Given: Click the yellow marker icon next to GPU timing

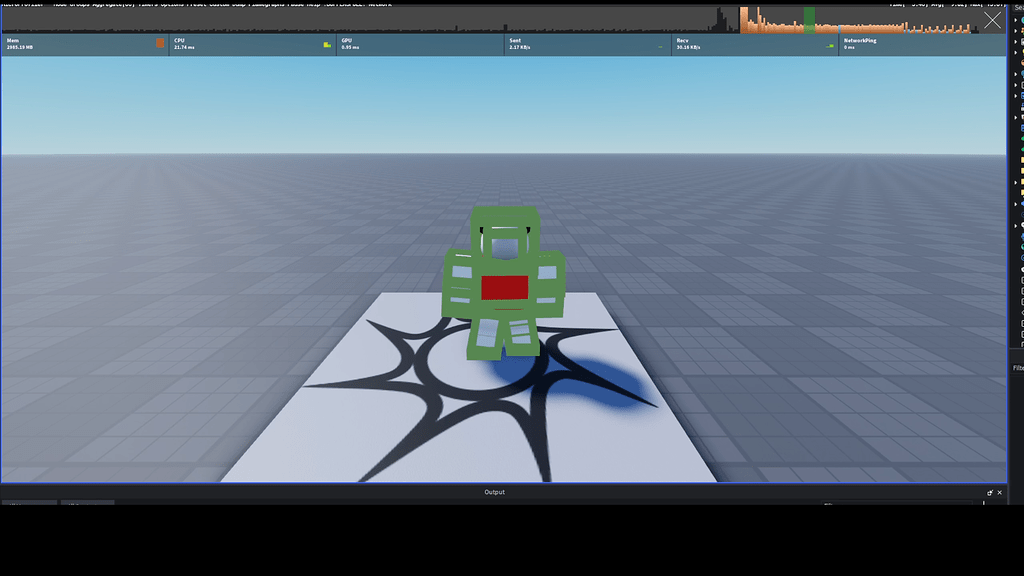Looking at the screenshot, I should (x=327, y=43).
